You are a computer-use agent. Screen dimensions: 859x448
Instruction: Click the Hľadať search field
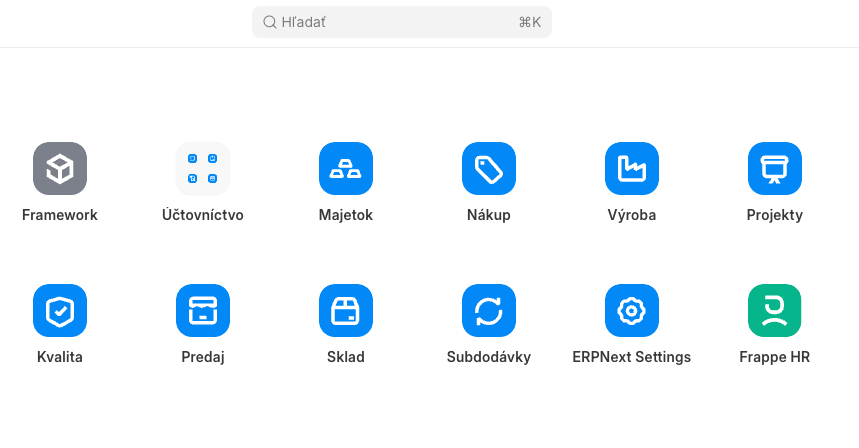point(402,22)
